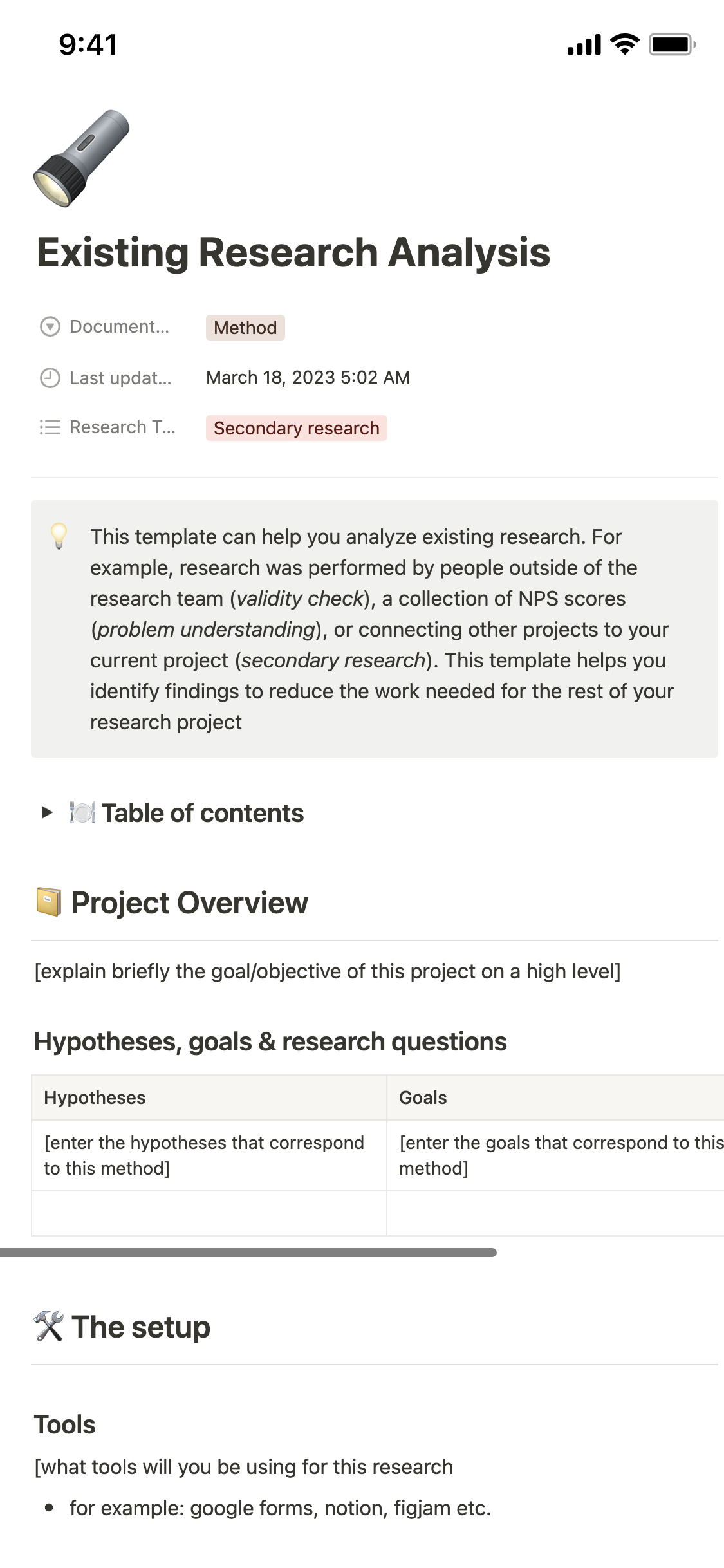Click the Goals column header
The height and width of the screenshot is (1568, 724).
pos(423,1097)
